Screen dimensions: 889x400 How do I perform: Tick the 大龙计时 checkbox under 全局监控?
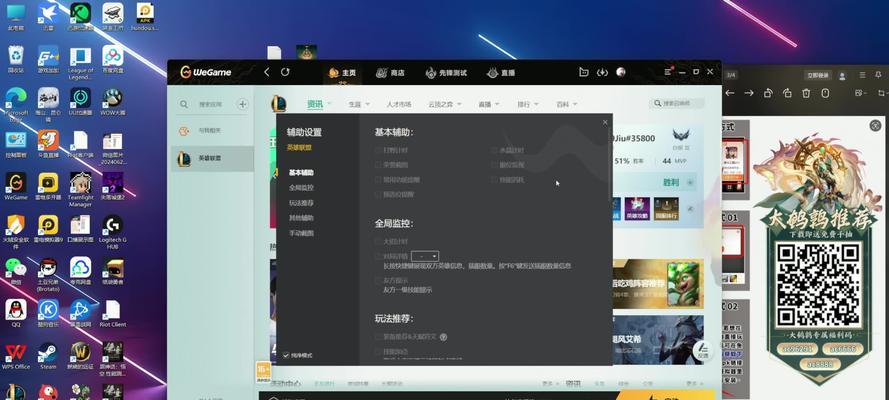378,241
